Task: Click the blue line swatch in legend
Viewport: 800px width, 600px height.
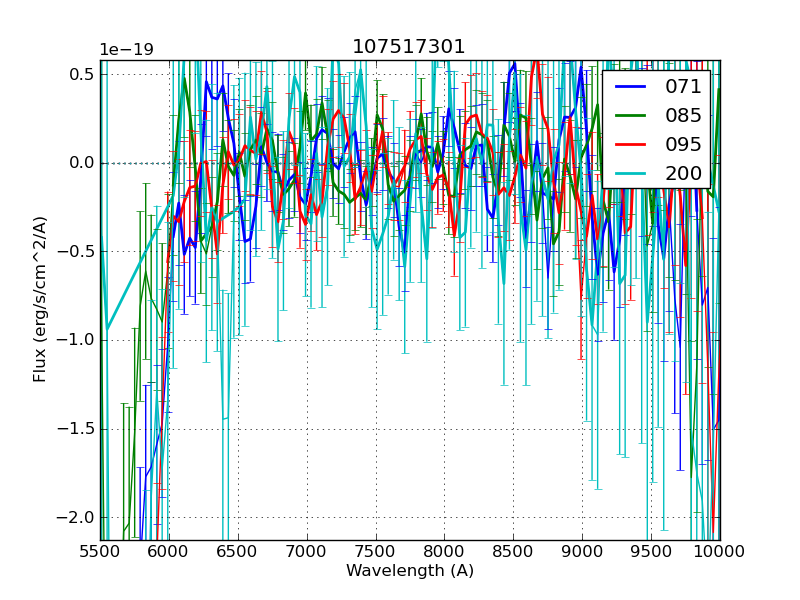Action: click(630, 86)
